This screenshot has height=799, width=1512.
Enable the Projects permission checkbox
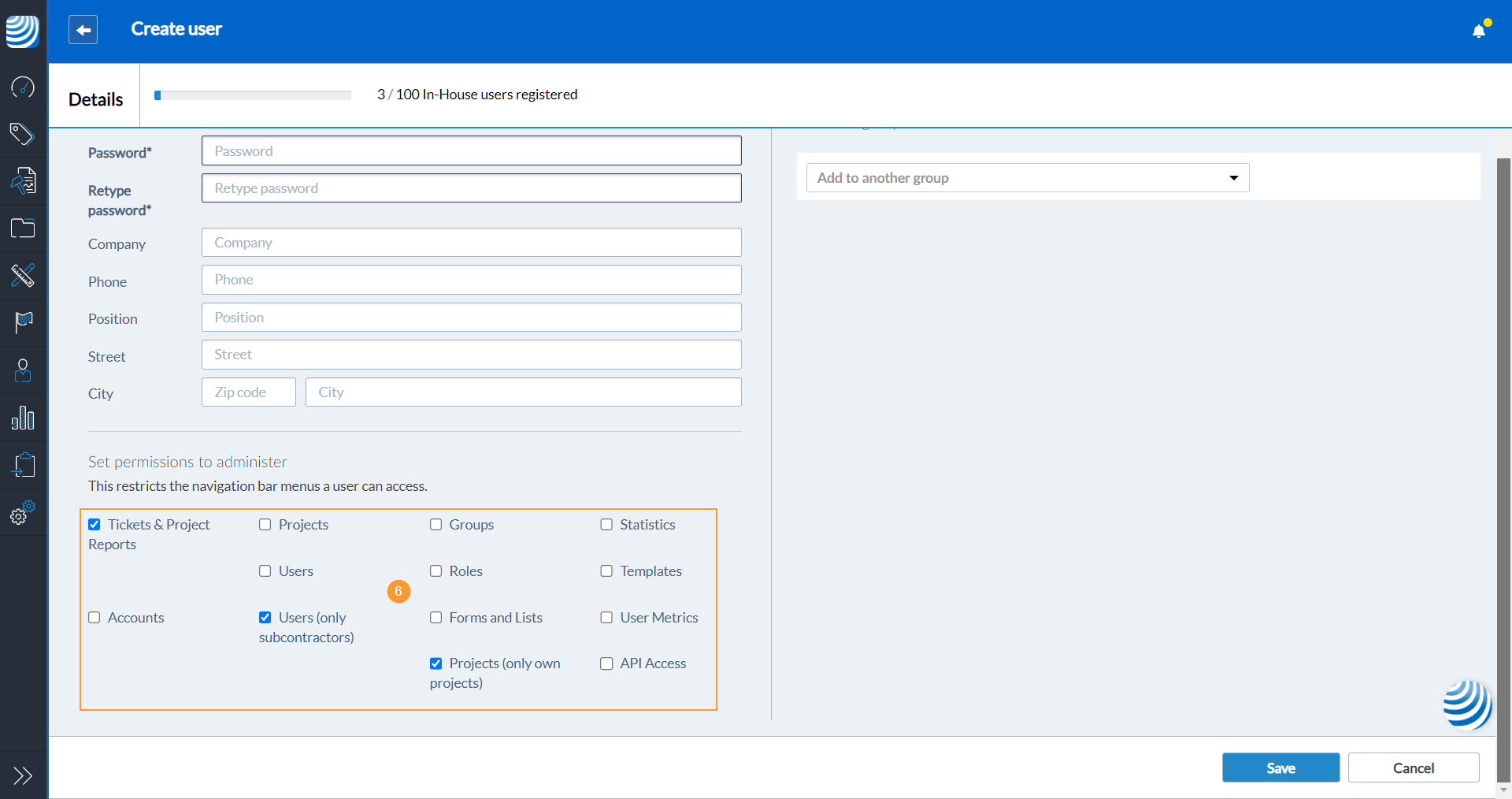tap(265, 525)
